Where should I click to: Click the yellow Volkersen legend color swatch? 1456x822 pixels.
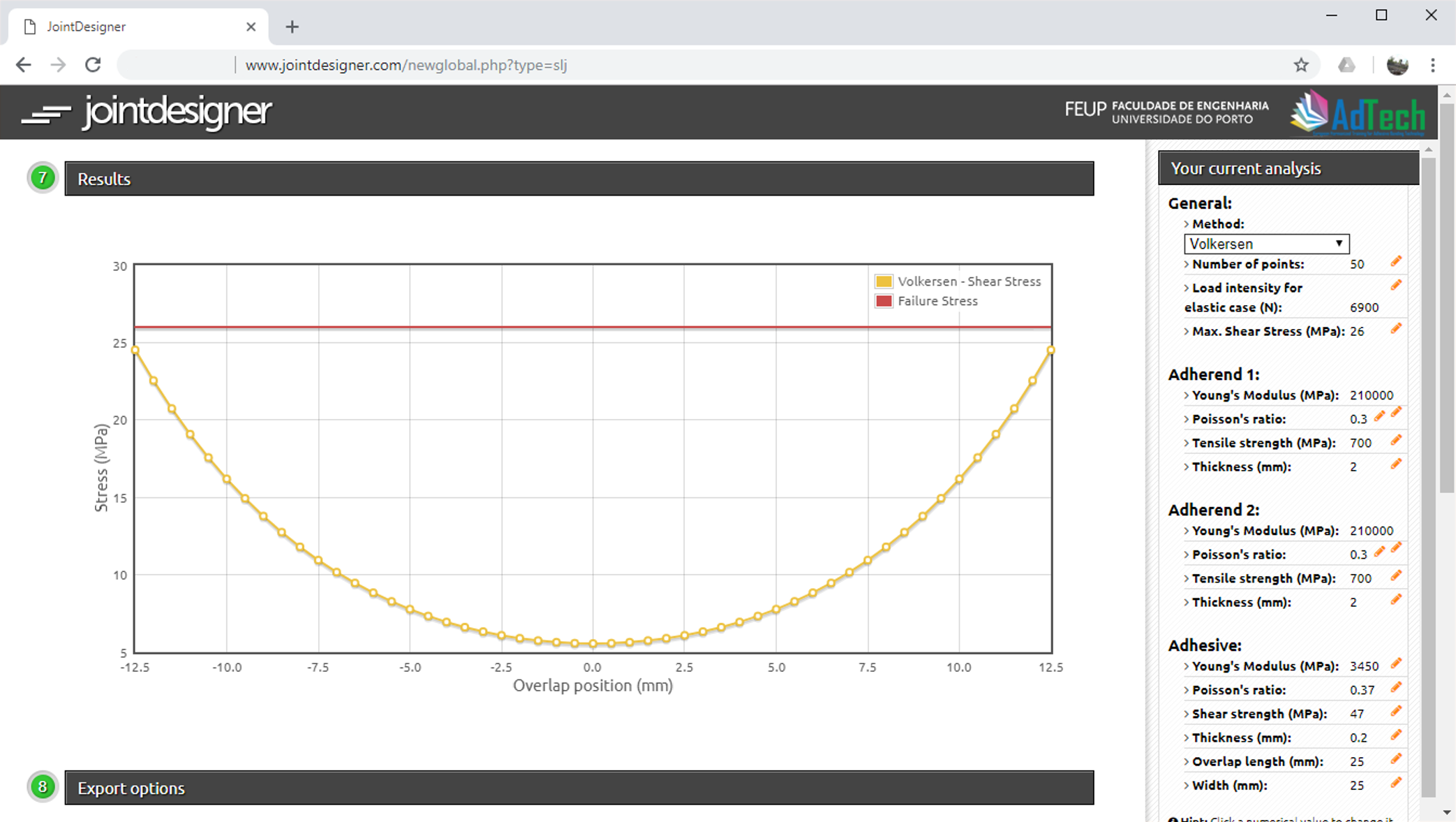click(884, 281)
